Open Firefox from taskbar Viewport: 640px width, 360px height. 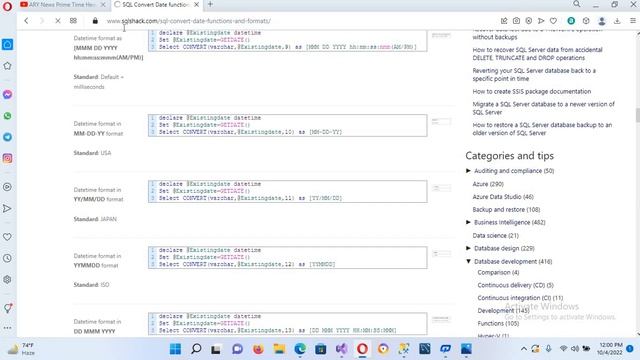coord(258,349)
